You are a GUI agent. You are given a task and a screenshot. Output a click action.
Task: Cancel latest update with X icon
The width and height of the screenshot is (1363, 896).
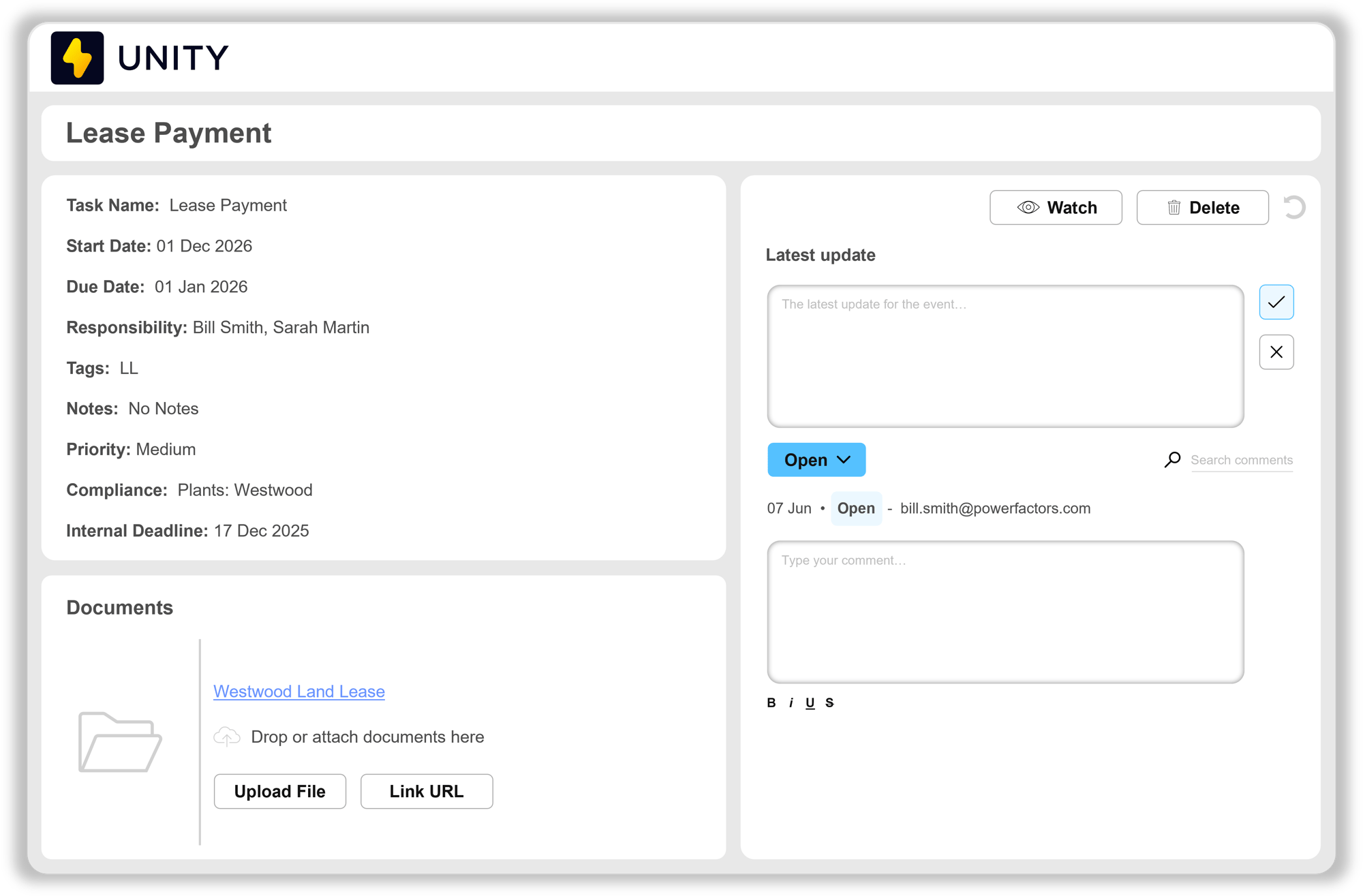[1276, 352]
